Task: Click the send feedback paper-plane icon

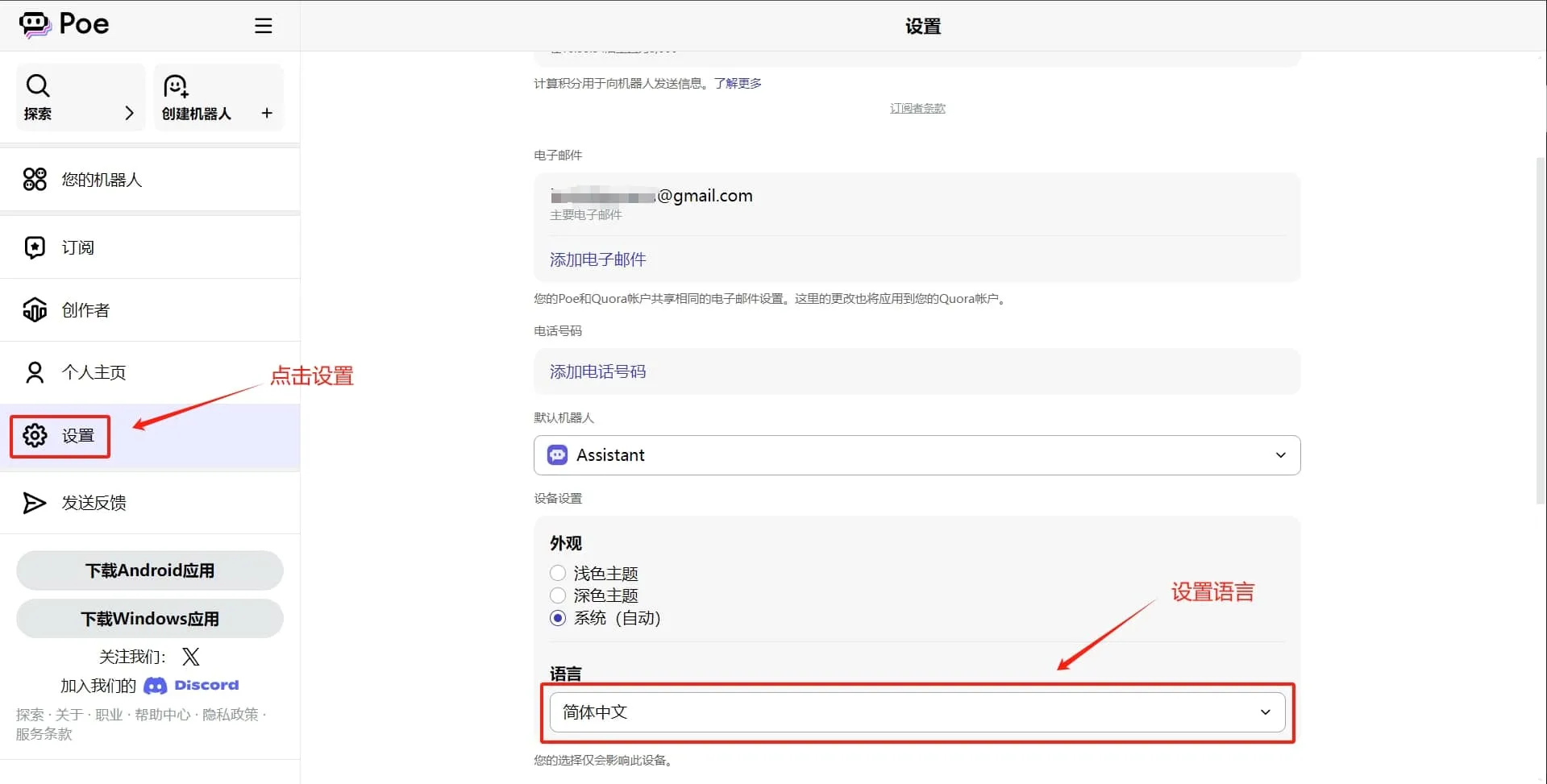Action: click(35, 503)
